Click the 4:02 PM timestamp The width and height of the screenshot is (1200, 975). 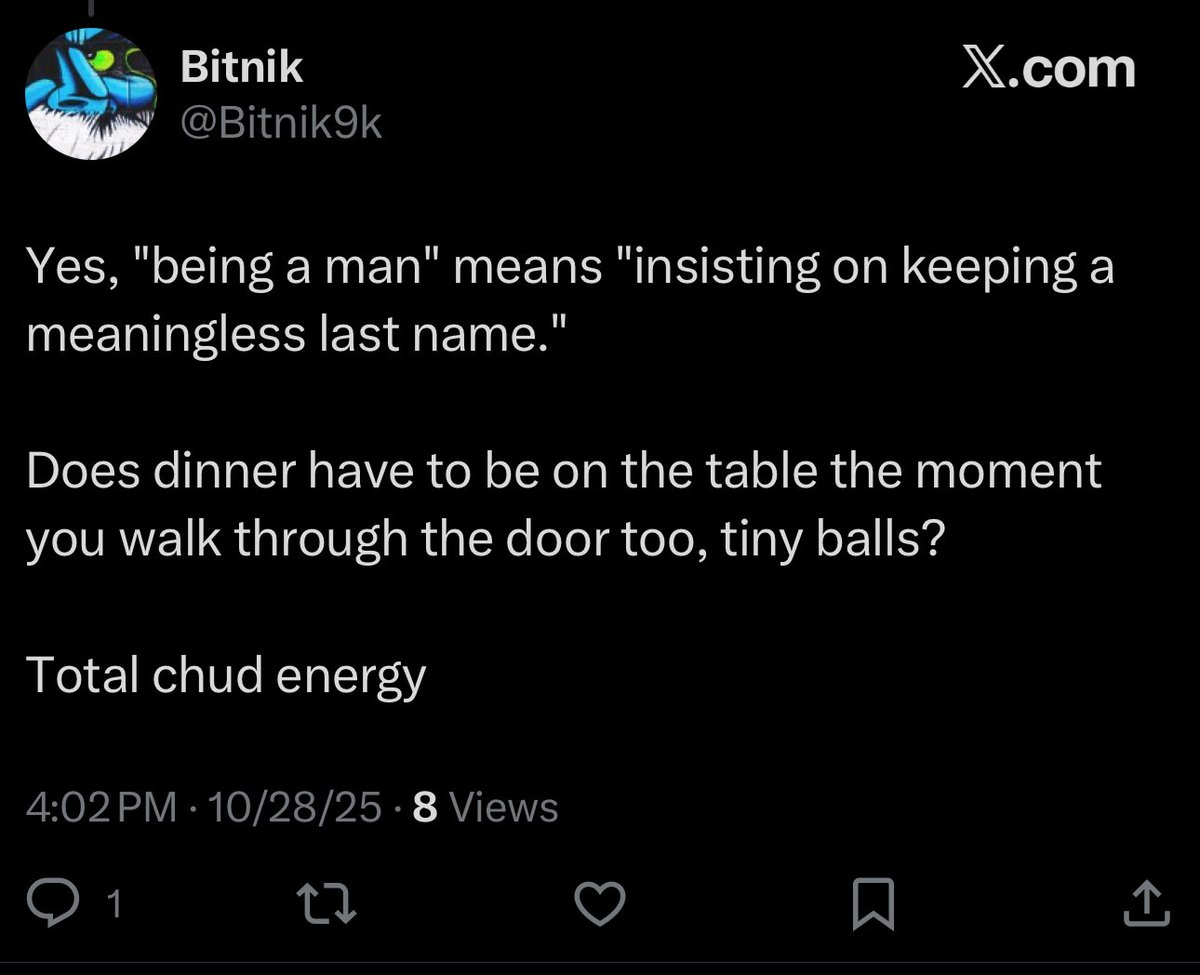tap(100, 806)
